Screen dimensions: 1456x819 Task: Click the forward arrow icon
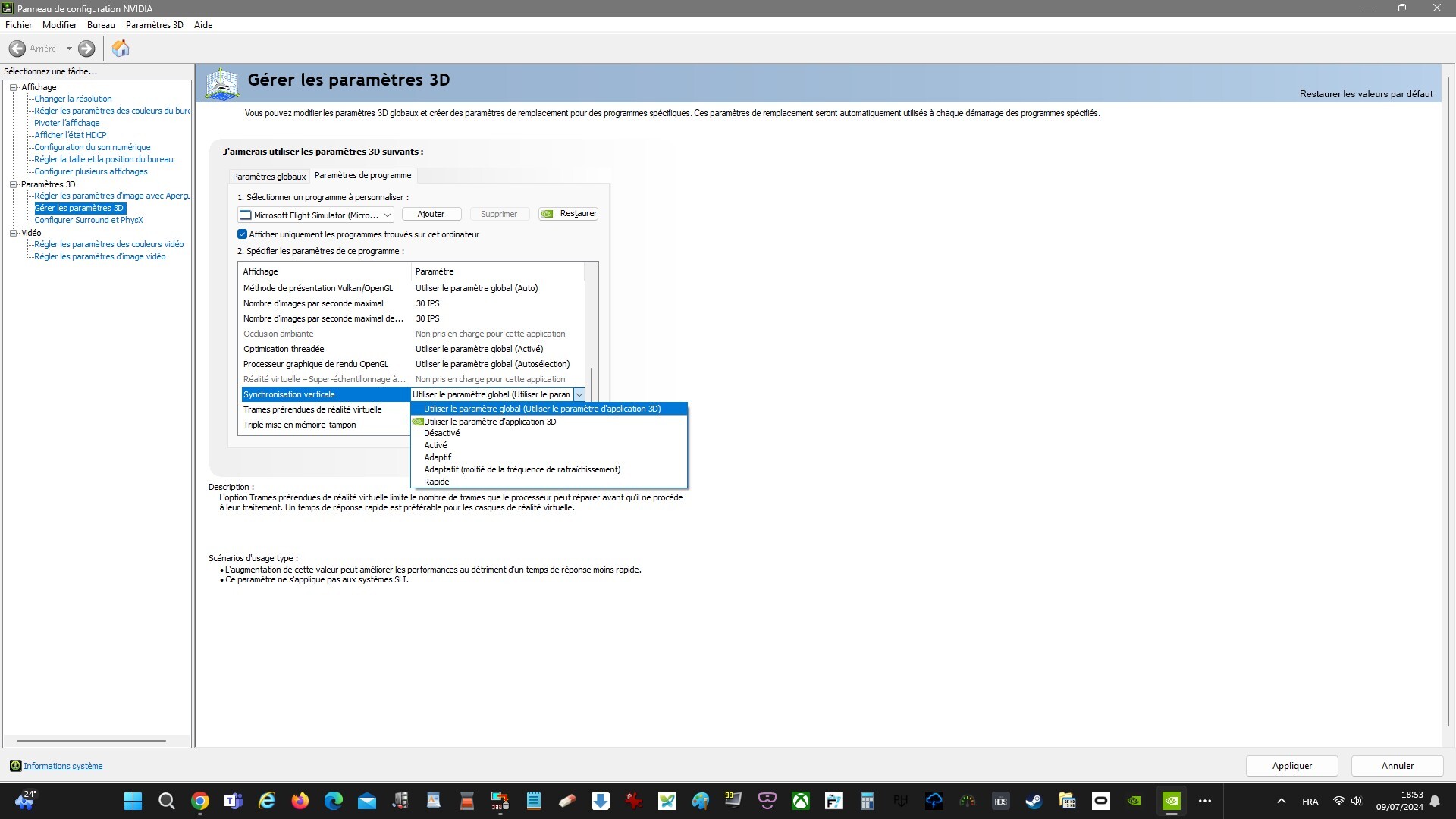(86, 49)
